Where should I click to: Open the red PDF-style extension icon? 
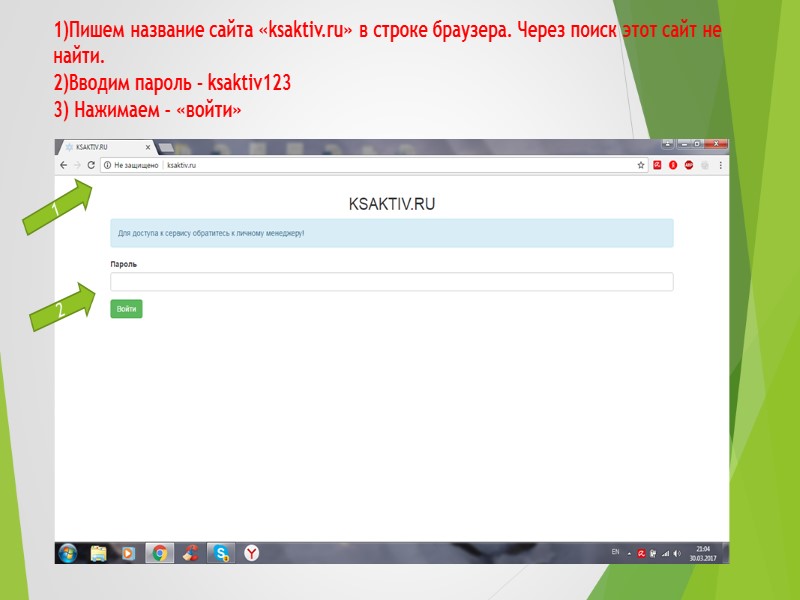[x=657, y=165]
